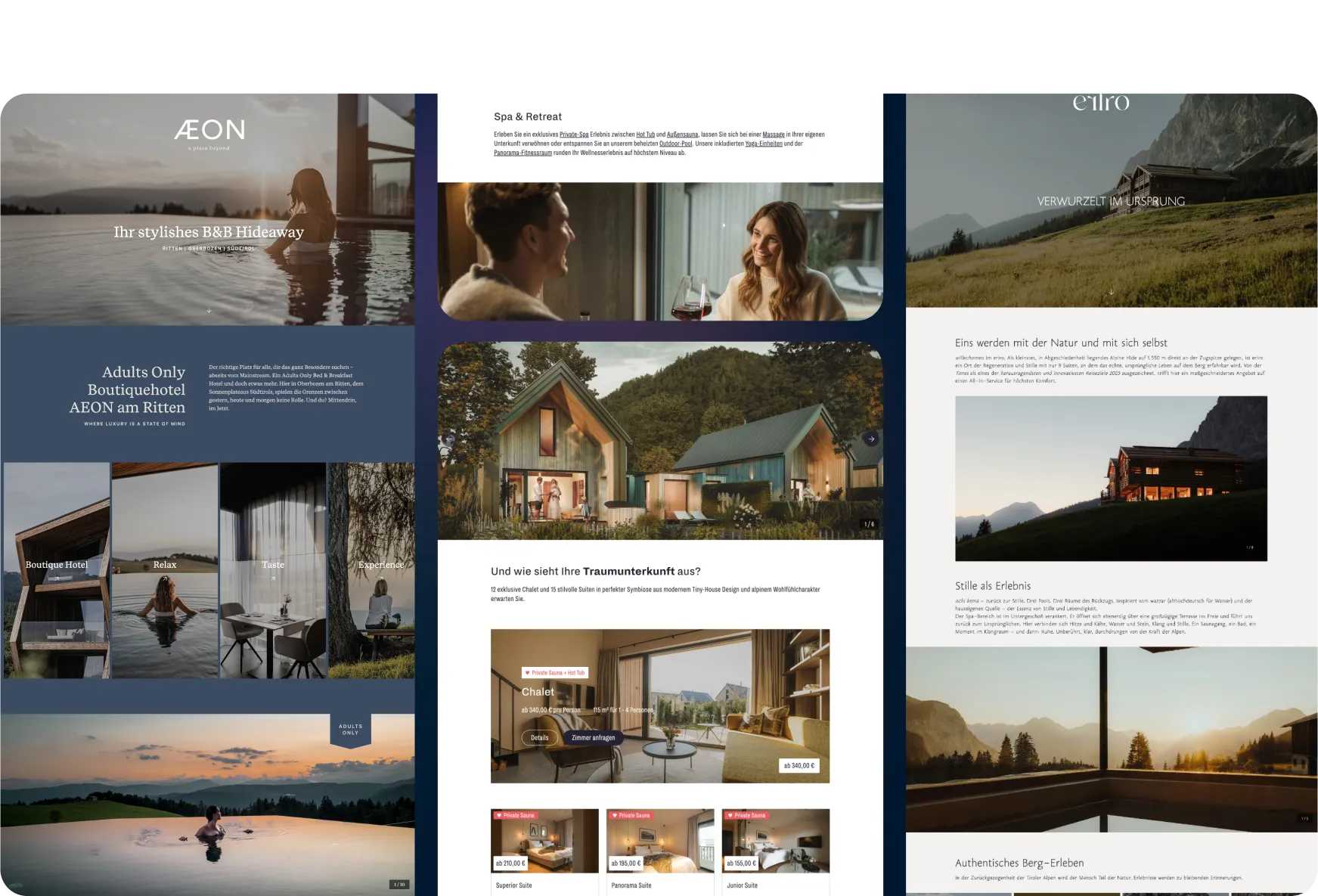
Task: Click the Zimmer anfragen button
Action: pyautogui.click(x=594, y=738)
